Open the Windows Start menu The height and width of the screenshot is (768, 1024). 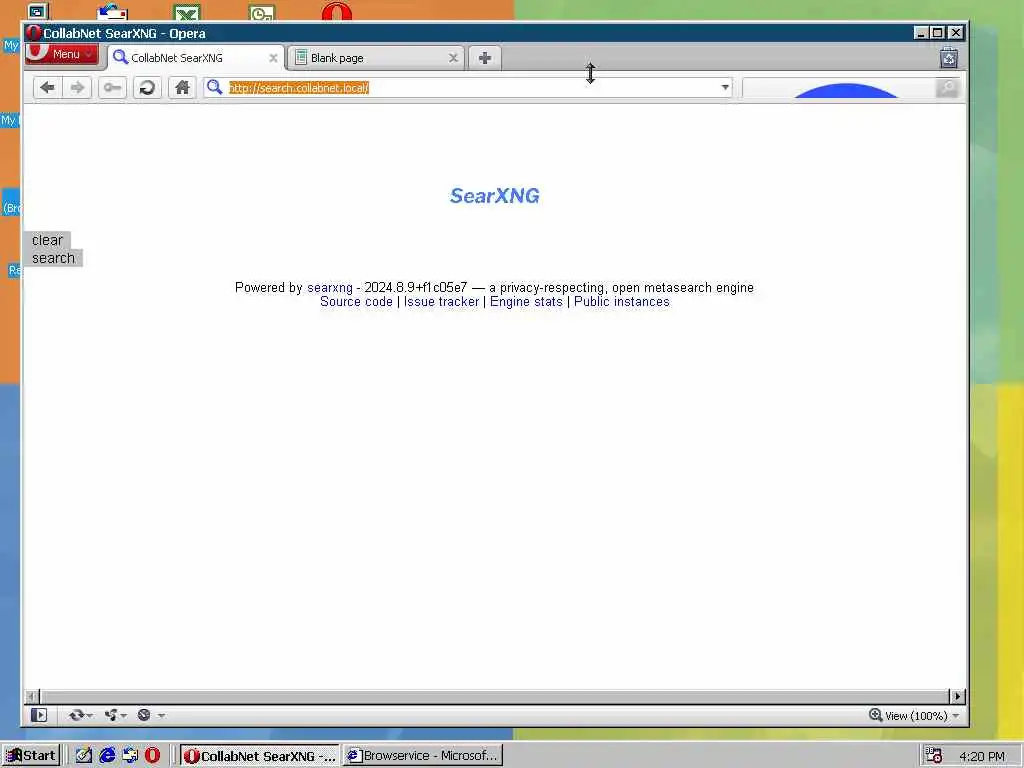31,756
